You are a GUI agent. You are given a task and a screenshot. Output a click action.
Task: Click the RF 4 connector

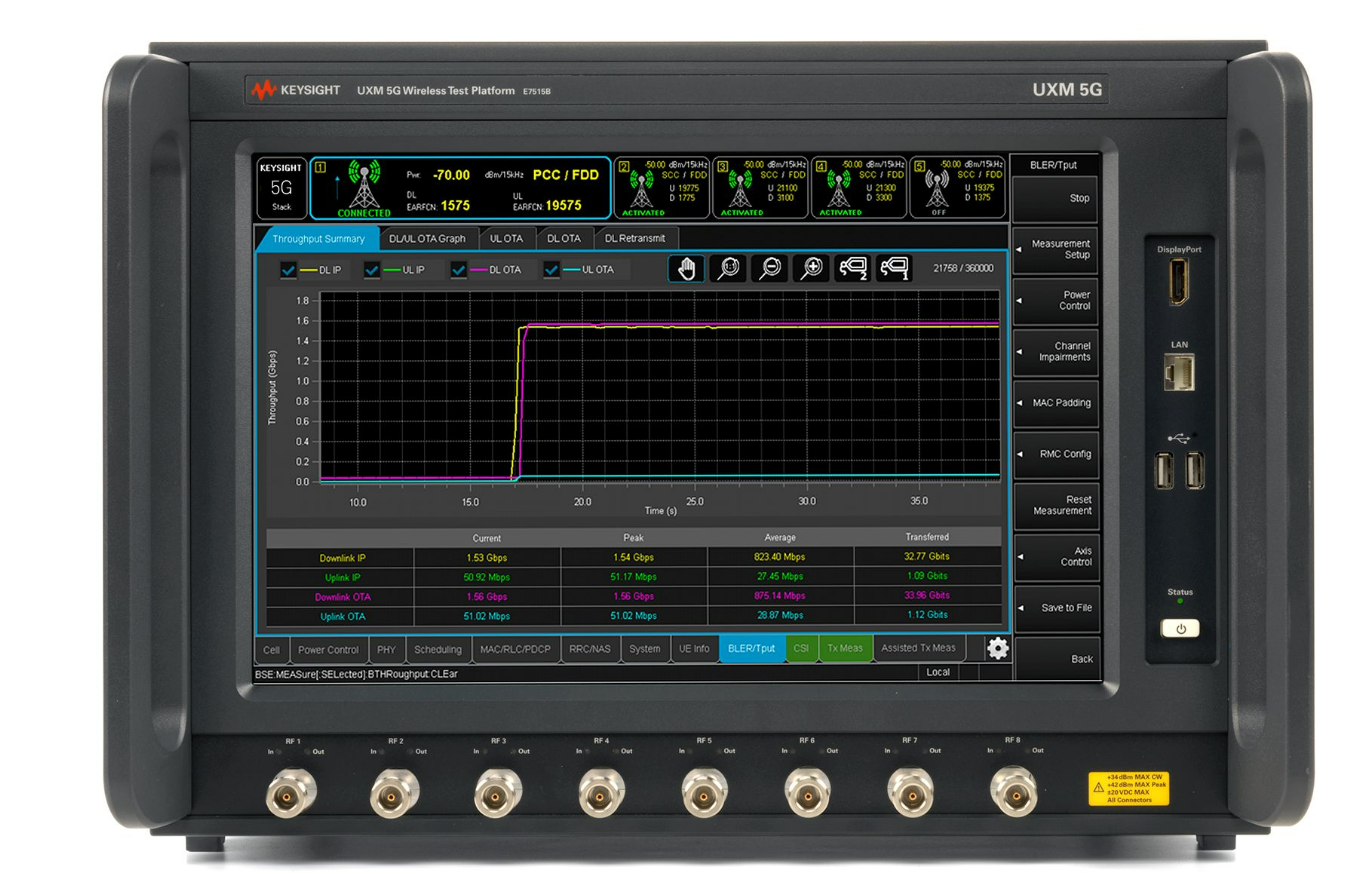coord(601,794)
